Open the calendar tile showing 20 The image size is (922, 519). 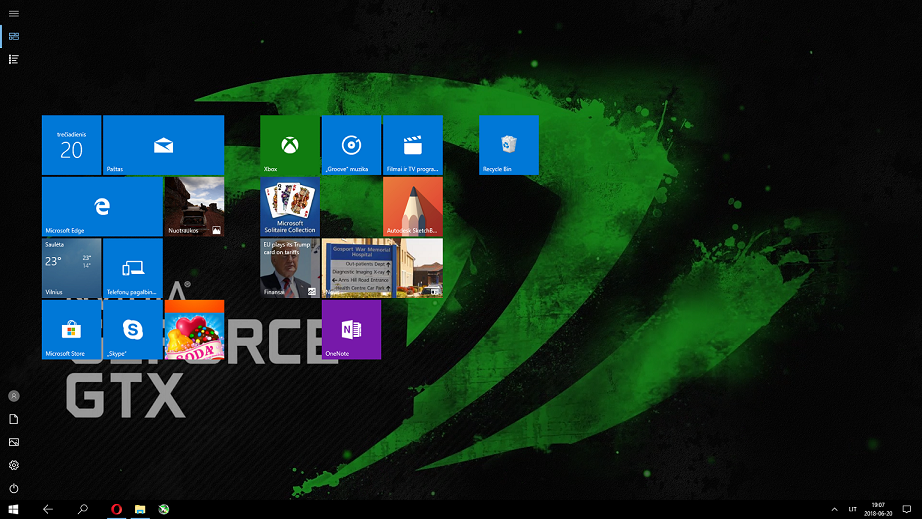point(71,145)
